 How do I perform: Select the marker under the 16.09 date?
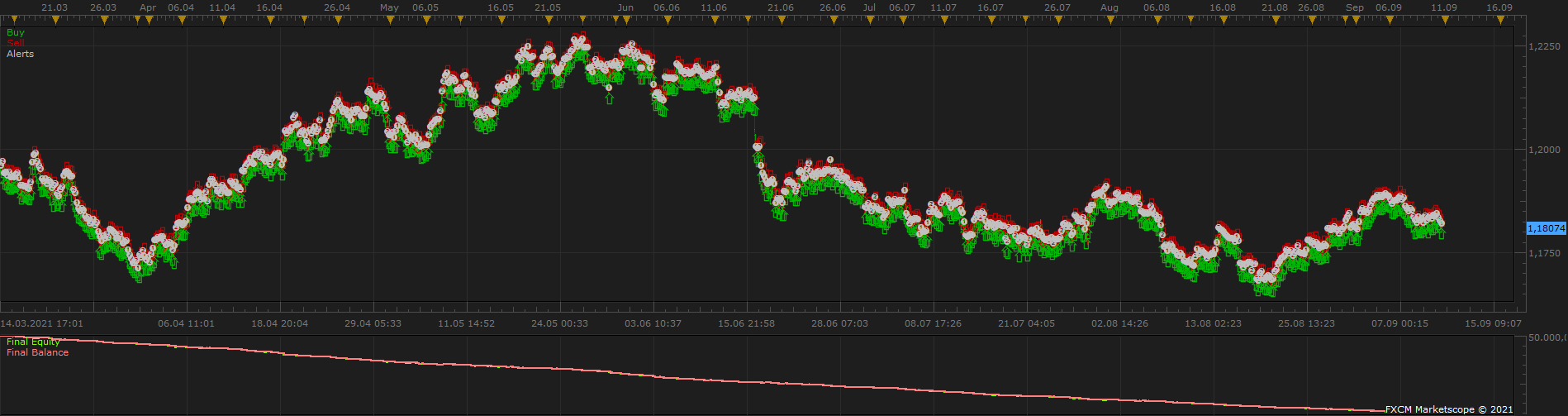[1499, 20]
